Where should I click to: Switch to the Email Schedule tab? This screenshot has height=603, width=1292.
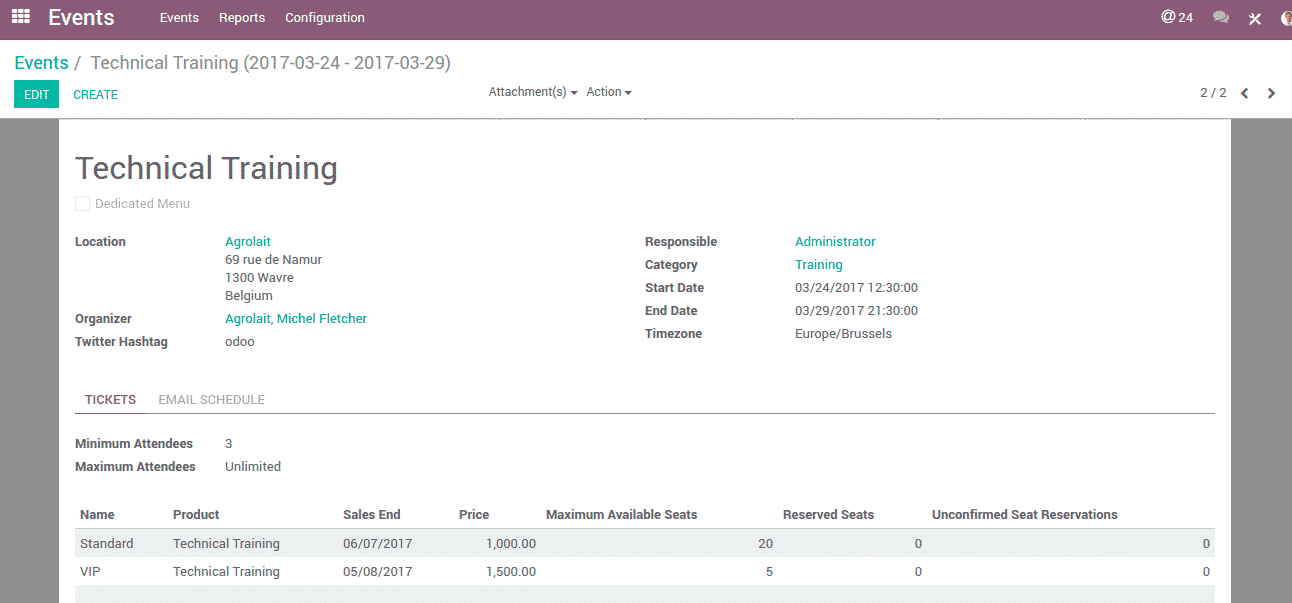pyautogui.click(x=211, y=400)
